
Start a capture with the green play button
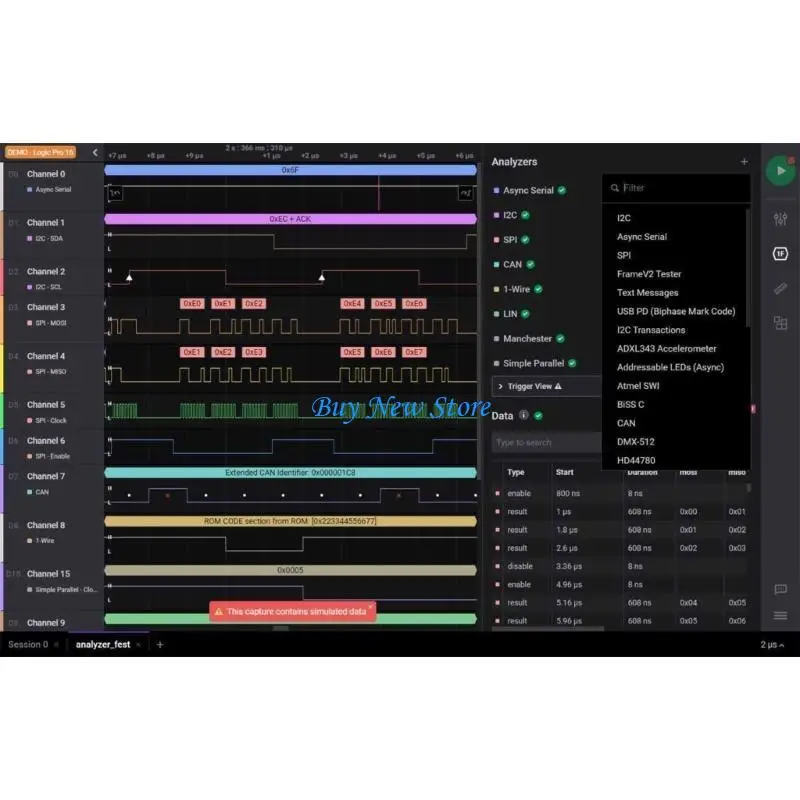(x=781, y=170)
